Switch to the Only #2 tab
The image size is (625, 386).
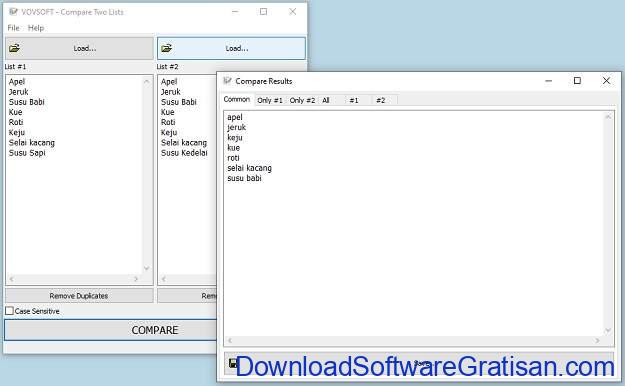click(x=302, y=100)
